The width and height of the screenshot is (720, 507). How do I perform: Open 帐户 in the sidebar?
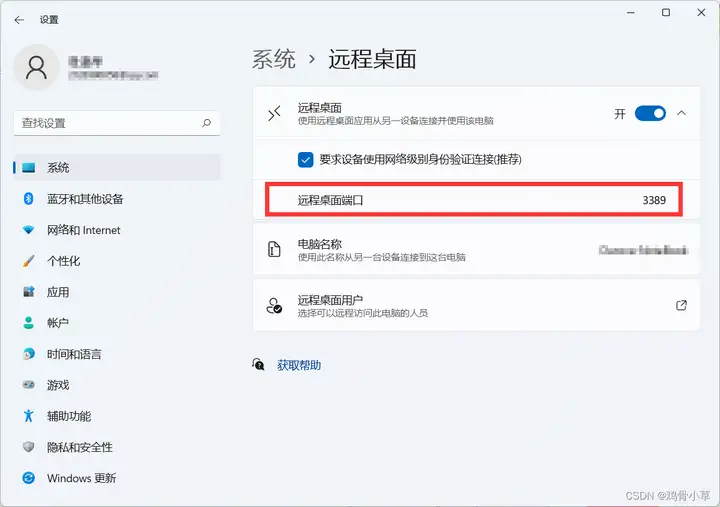click(x=117, y=323)
